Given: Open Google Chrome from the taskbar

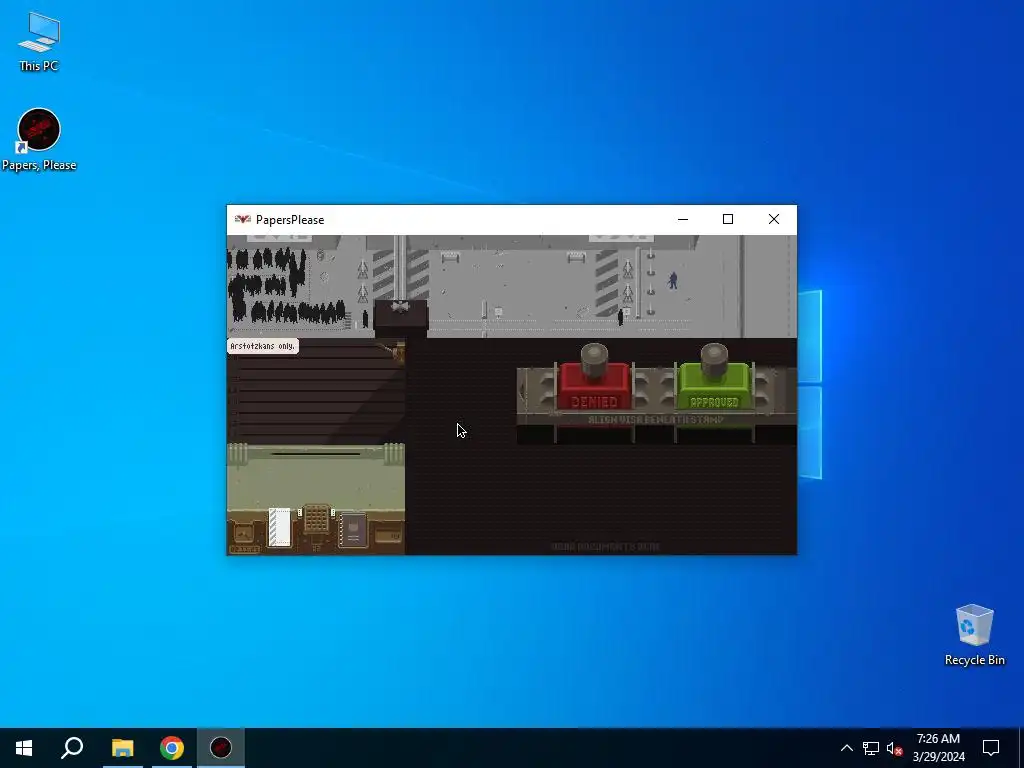Looking at the screenshot, I should pyautogui.click(x=172, y=748).
